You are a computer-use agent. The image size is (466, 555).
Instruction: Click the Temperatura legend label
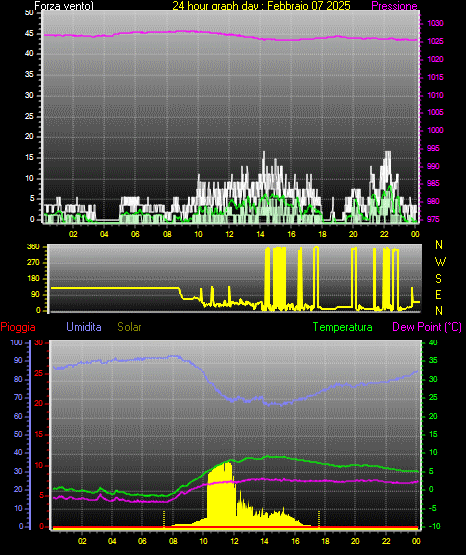point(343,327)
